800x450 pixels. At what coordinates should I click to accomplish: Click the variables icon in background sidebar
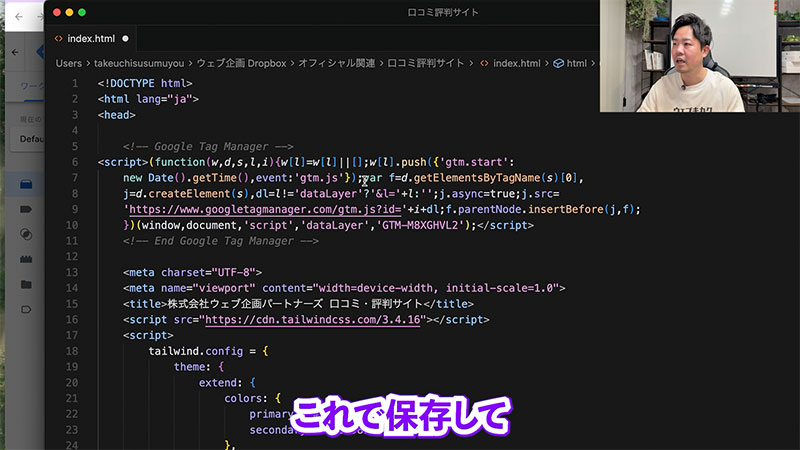(26, 259)
